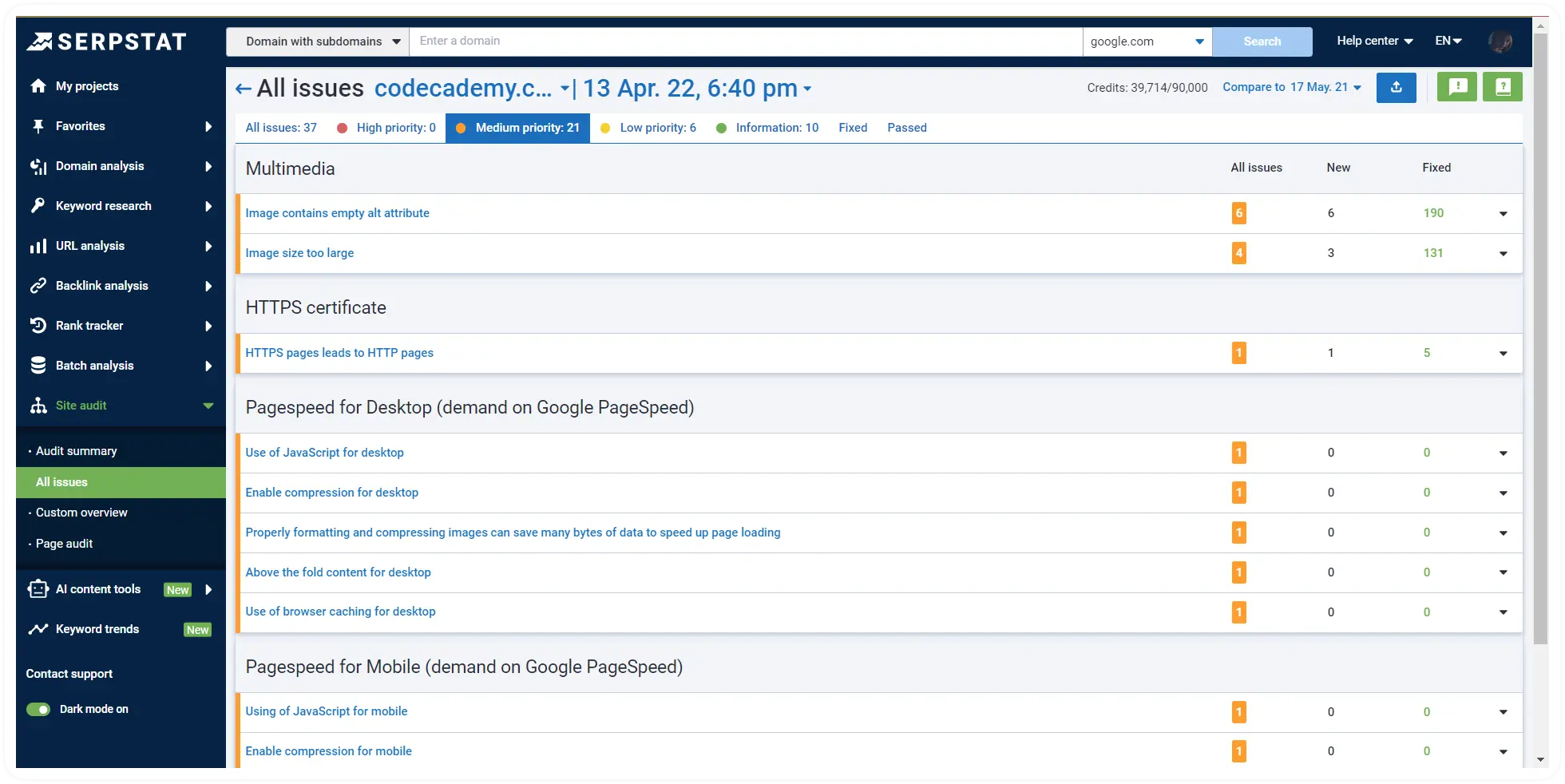Select the Passed tab

(907, 128)
